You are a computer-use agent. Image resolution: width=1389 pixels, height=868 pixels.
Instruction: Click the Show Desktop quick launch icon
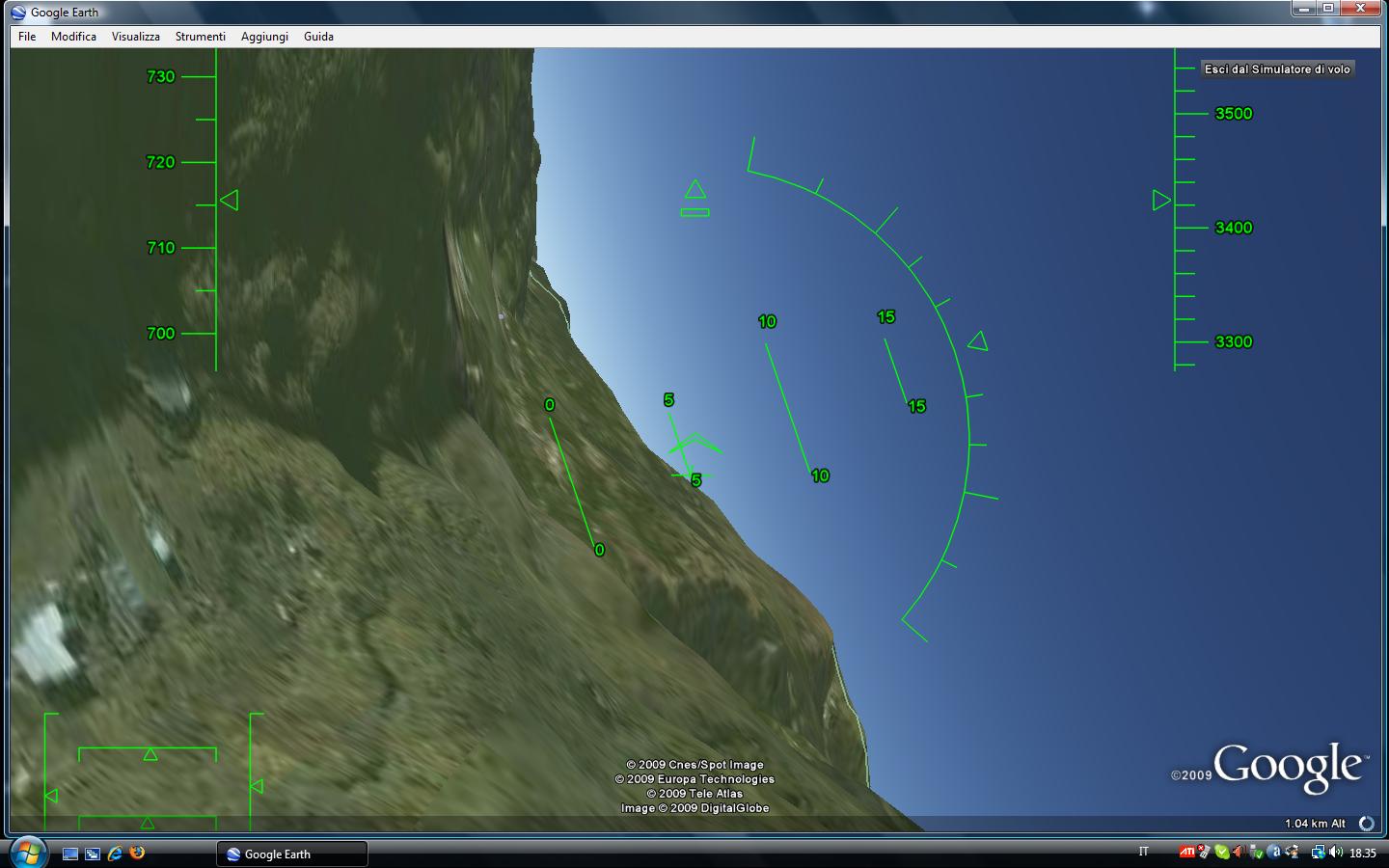(x=69, y=854)
